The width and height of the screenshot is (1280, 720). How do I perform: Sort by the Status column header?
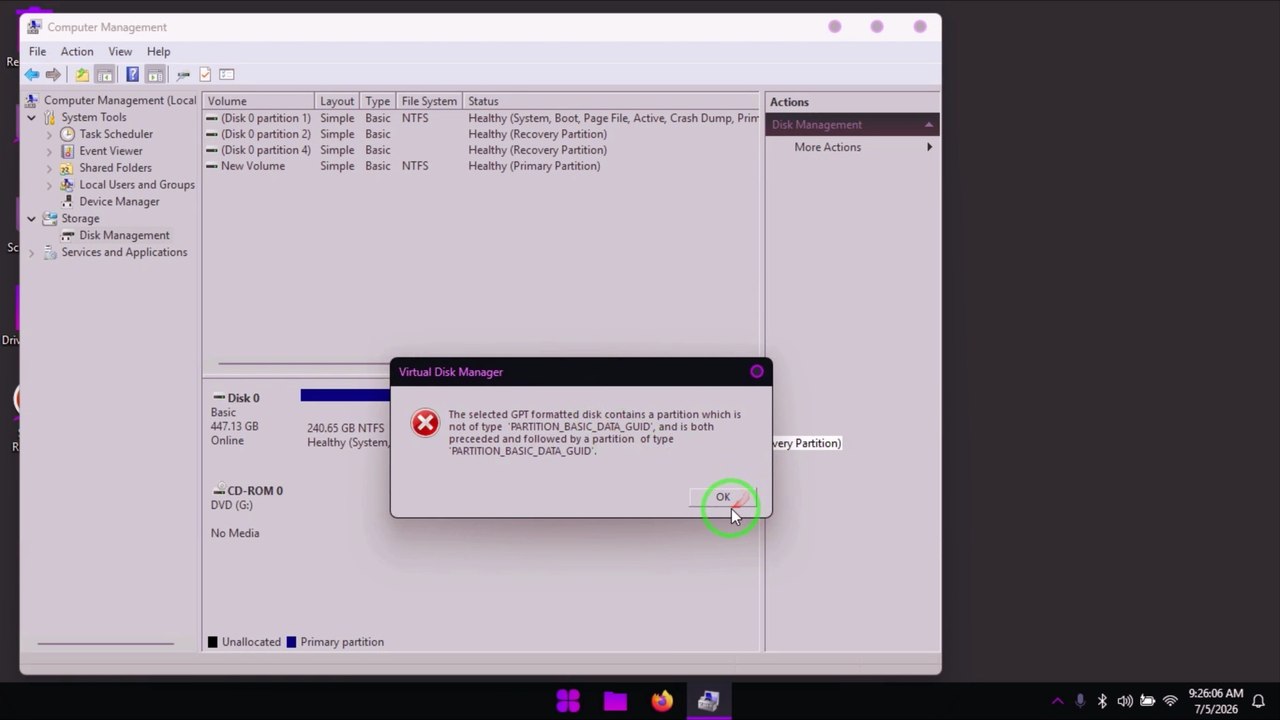(x=611, y=101)
